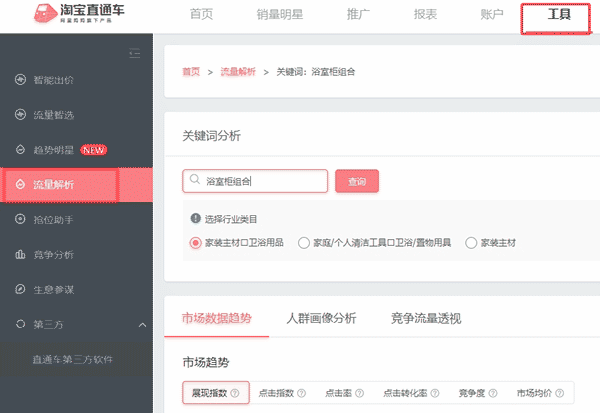Go to 首页 via breadcrumb link
Viewport: 600px width, 413px height.
[x=190, y=72]
